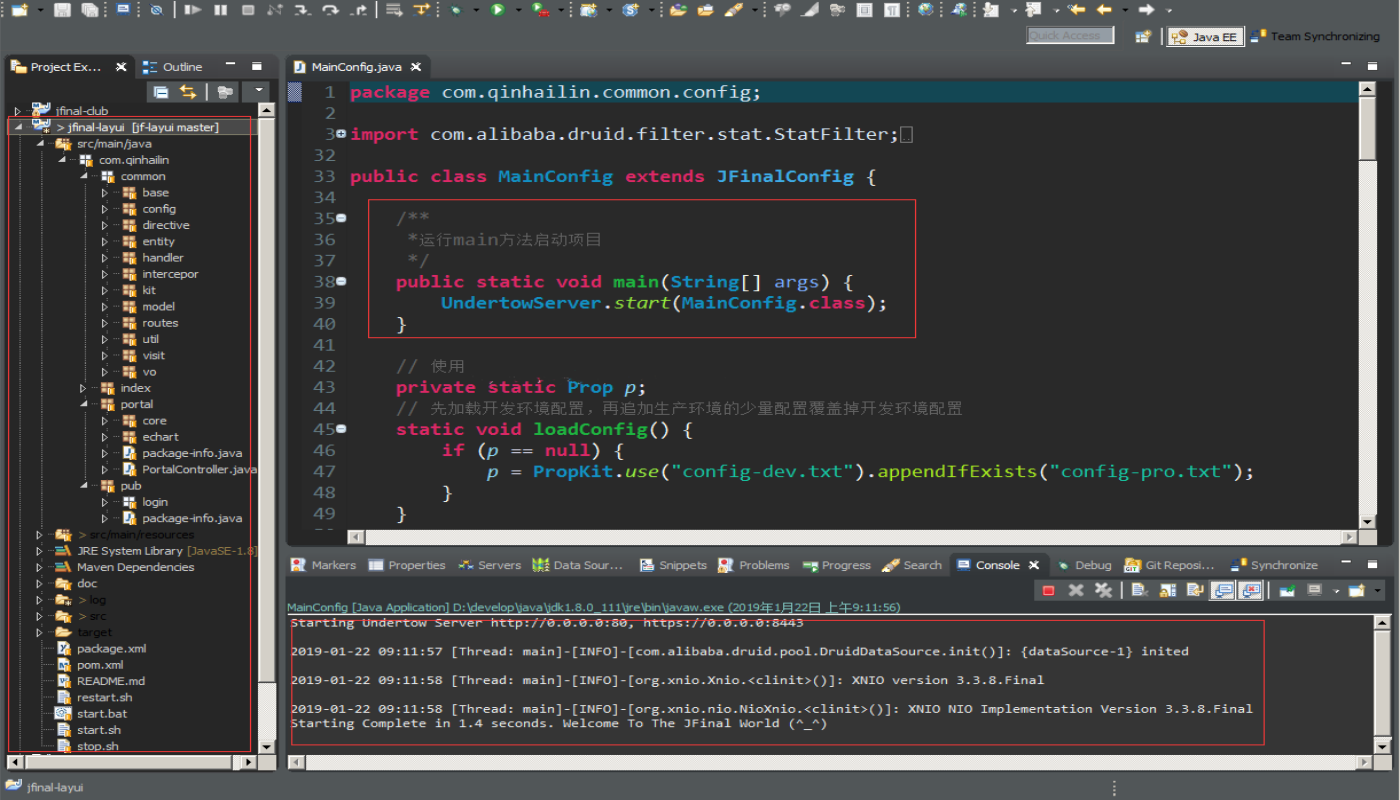Switch to Java EE perspective

pyautogui.click(x=1205, y=36)
